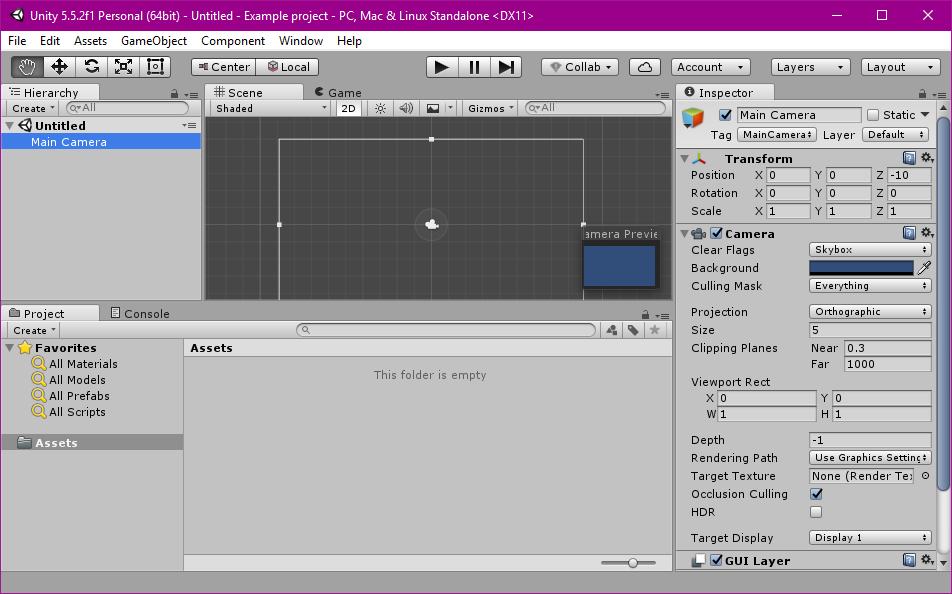Viewport: 952px width, 594px height.
Task: Lock the Hierarchy panel
Action: click(174, 94)
